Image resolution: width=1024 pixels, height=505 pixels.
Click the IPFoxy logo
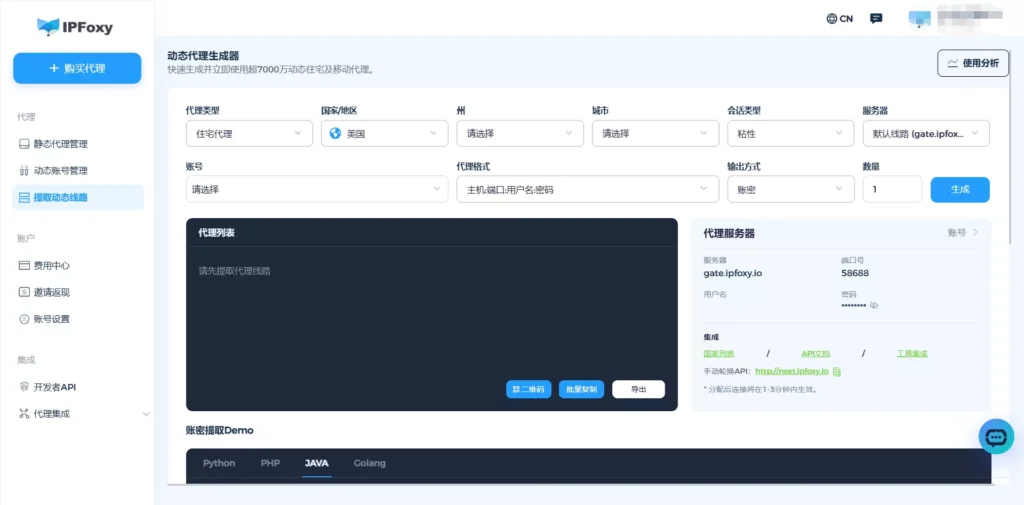coord(75,27)
